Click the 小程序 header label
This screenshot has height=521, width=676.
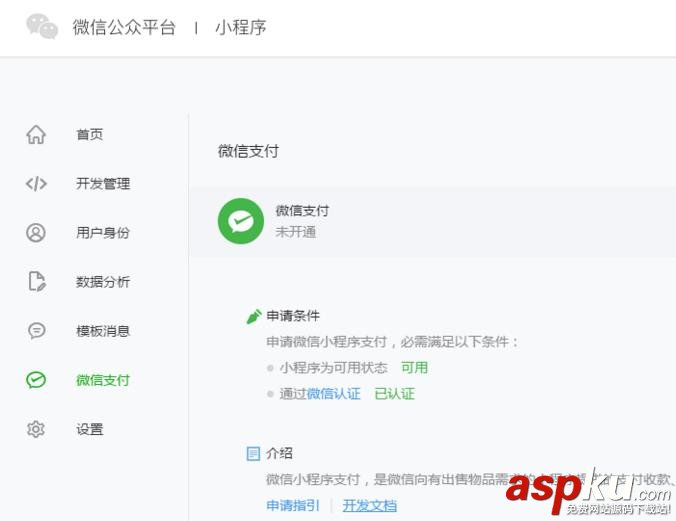[241, 27]
